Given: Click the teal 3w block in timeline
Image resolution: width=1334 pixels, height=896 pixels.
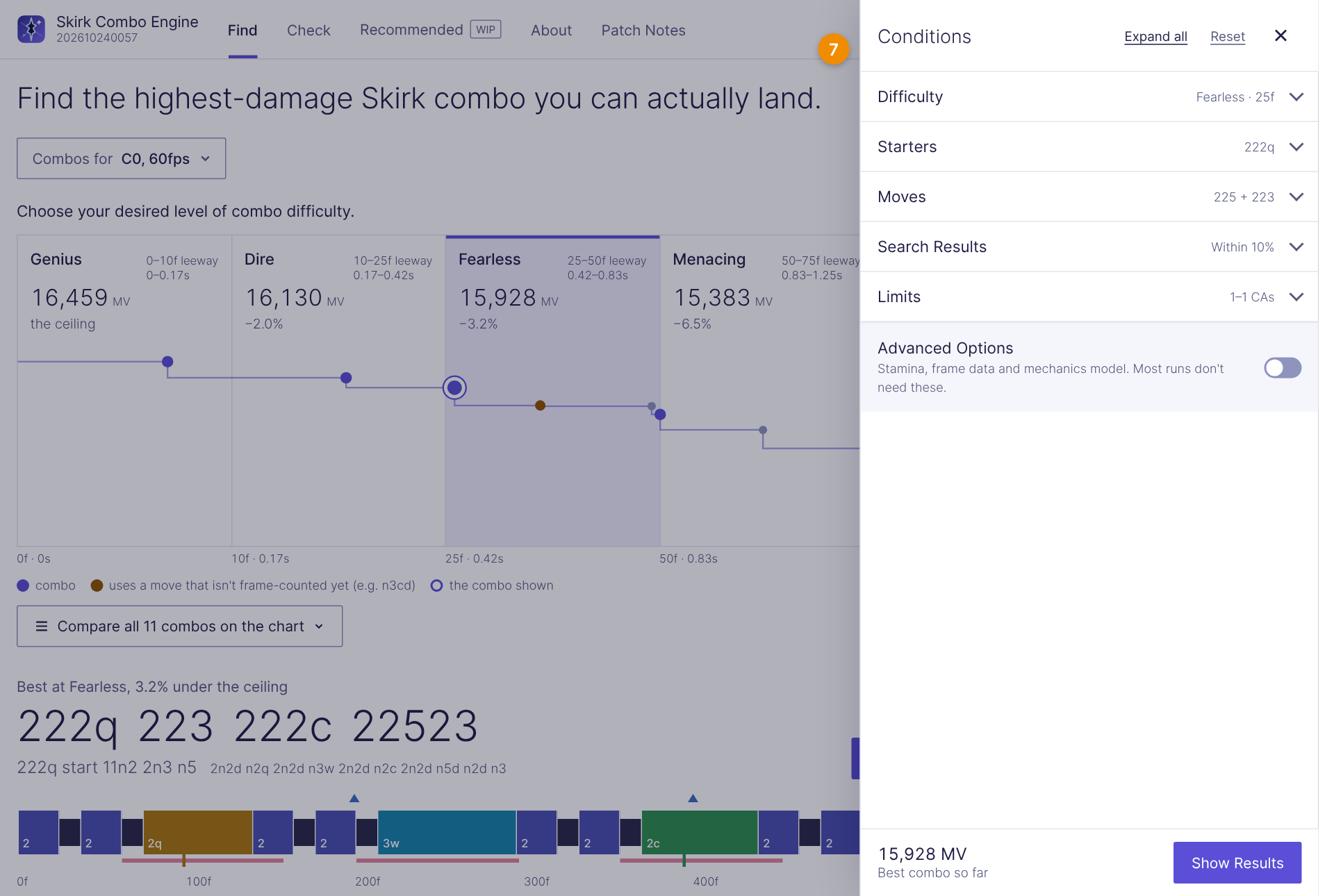Looking at the screenshot, I should point(447,832).
